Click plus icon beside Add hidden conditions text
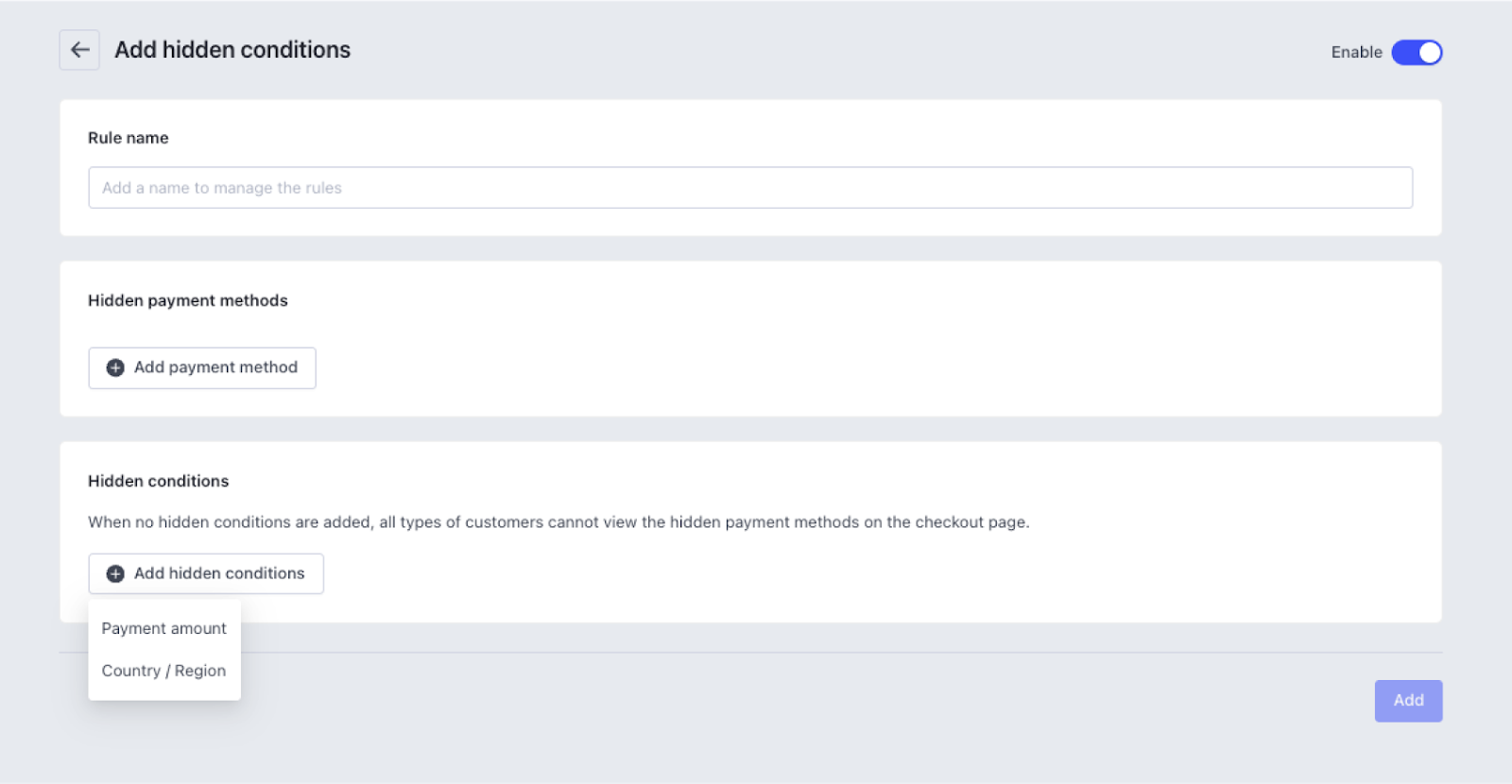 click(115, 573)
